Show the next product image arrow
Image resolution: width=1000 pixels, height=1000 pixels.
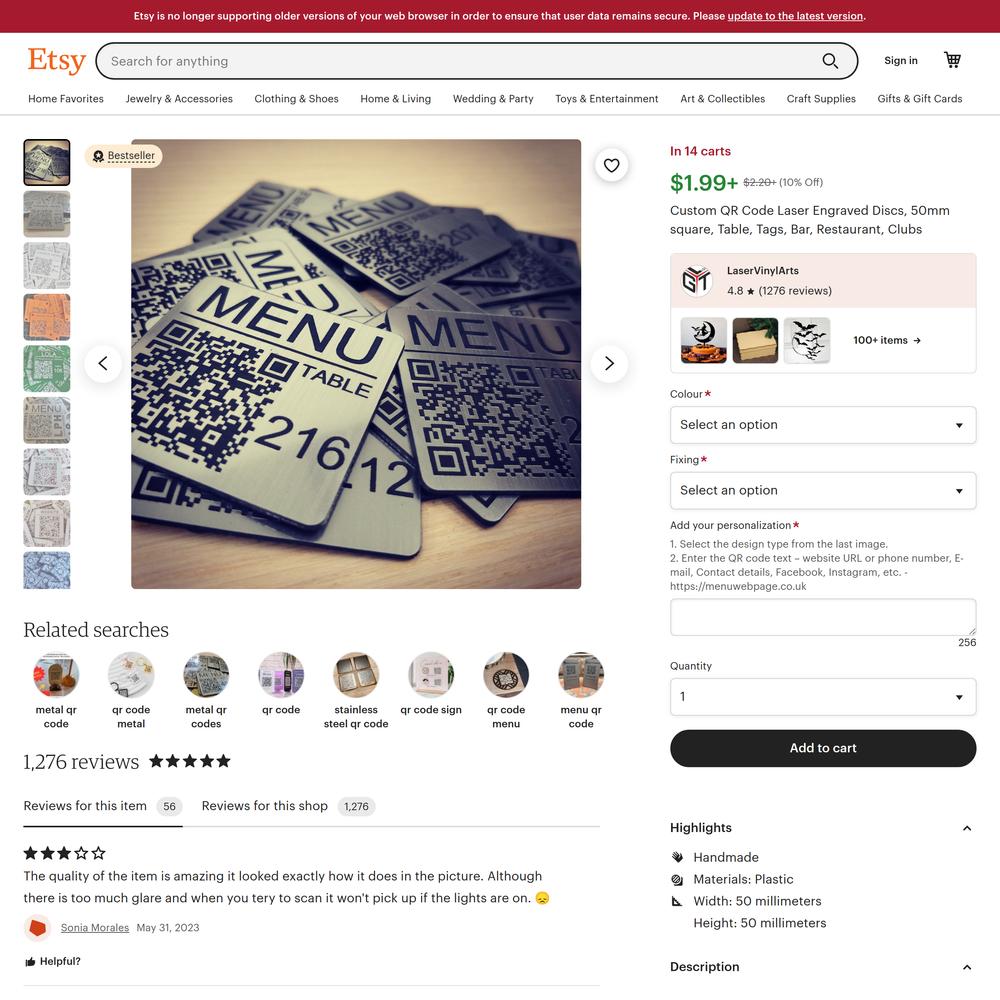609,364
